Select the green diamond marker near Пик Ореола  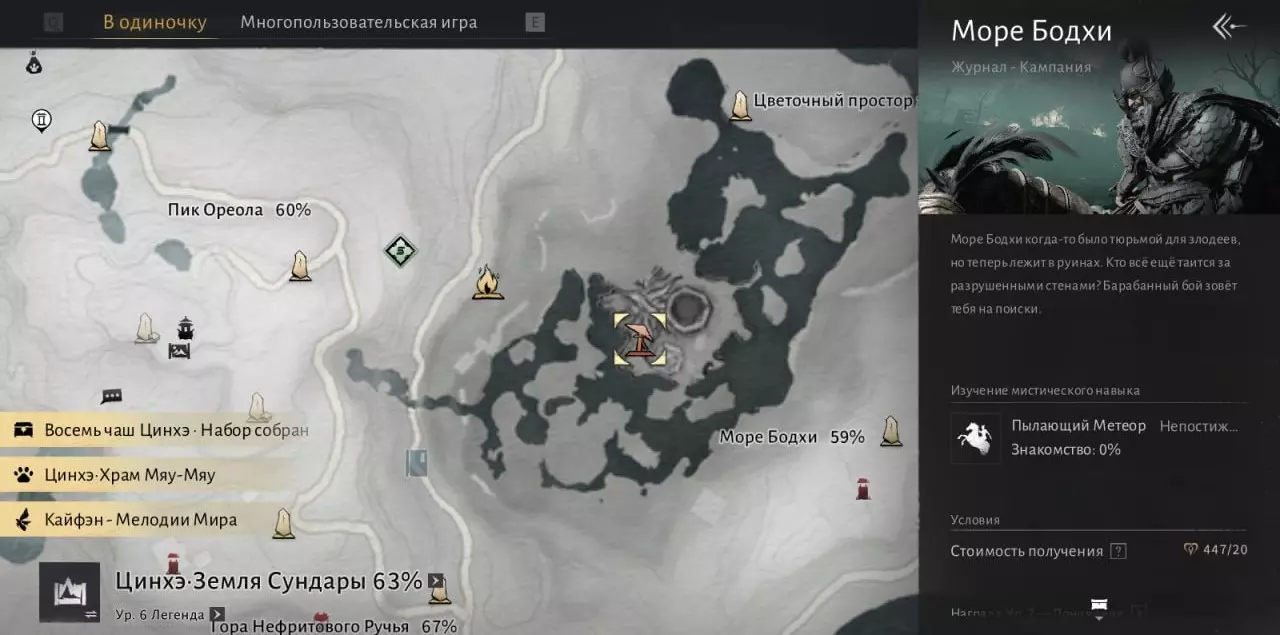[400, 250]
